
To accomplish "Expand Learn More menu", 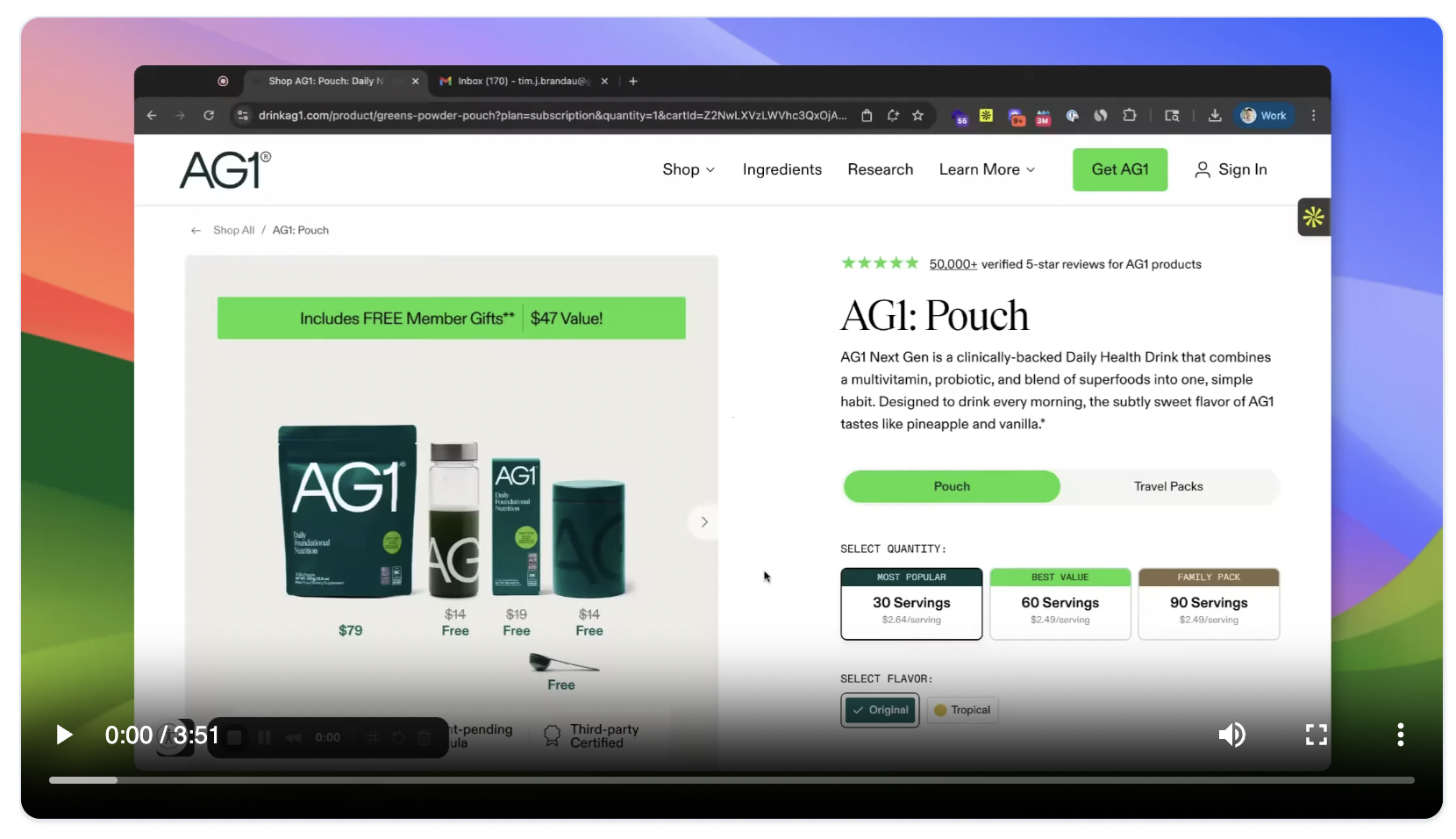I will [987, 169].
